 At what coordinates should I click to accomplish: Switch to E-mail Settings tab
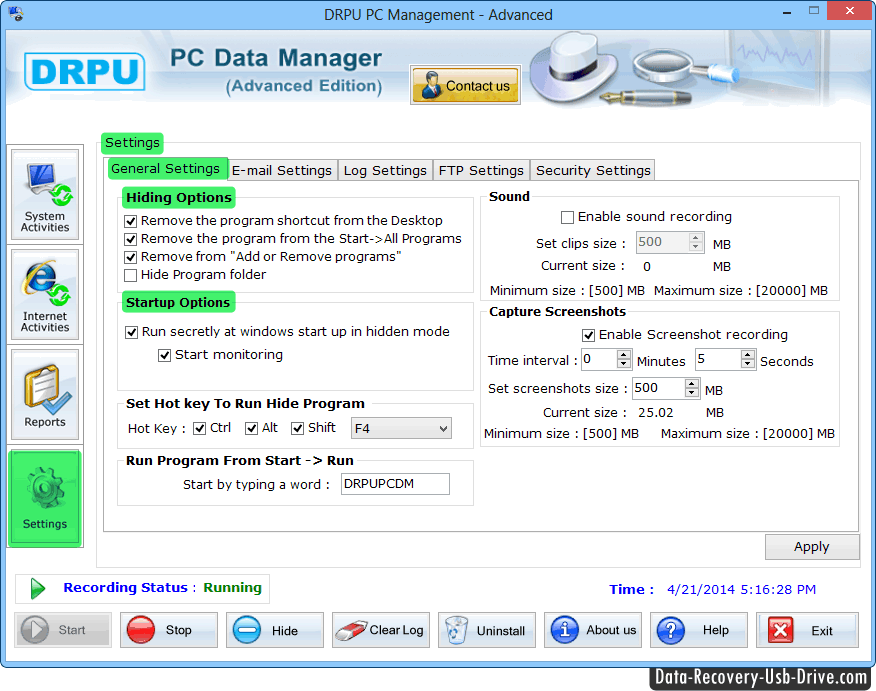pos(282,170)
